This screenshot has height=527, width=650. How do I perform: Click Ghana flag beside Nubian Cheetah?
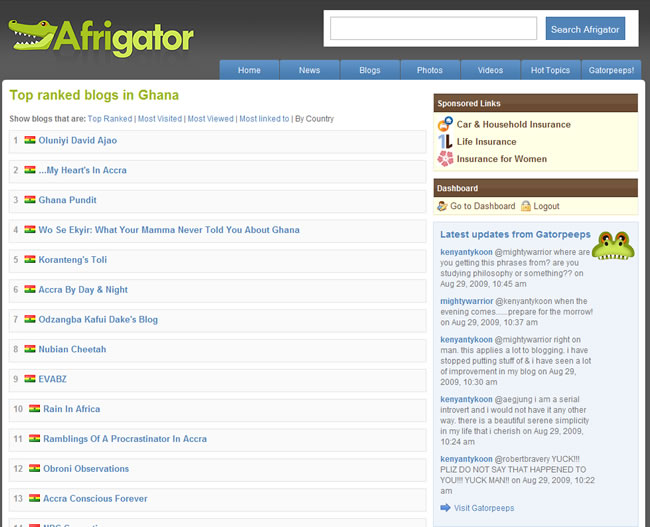point(30,349)
